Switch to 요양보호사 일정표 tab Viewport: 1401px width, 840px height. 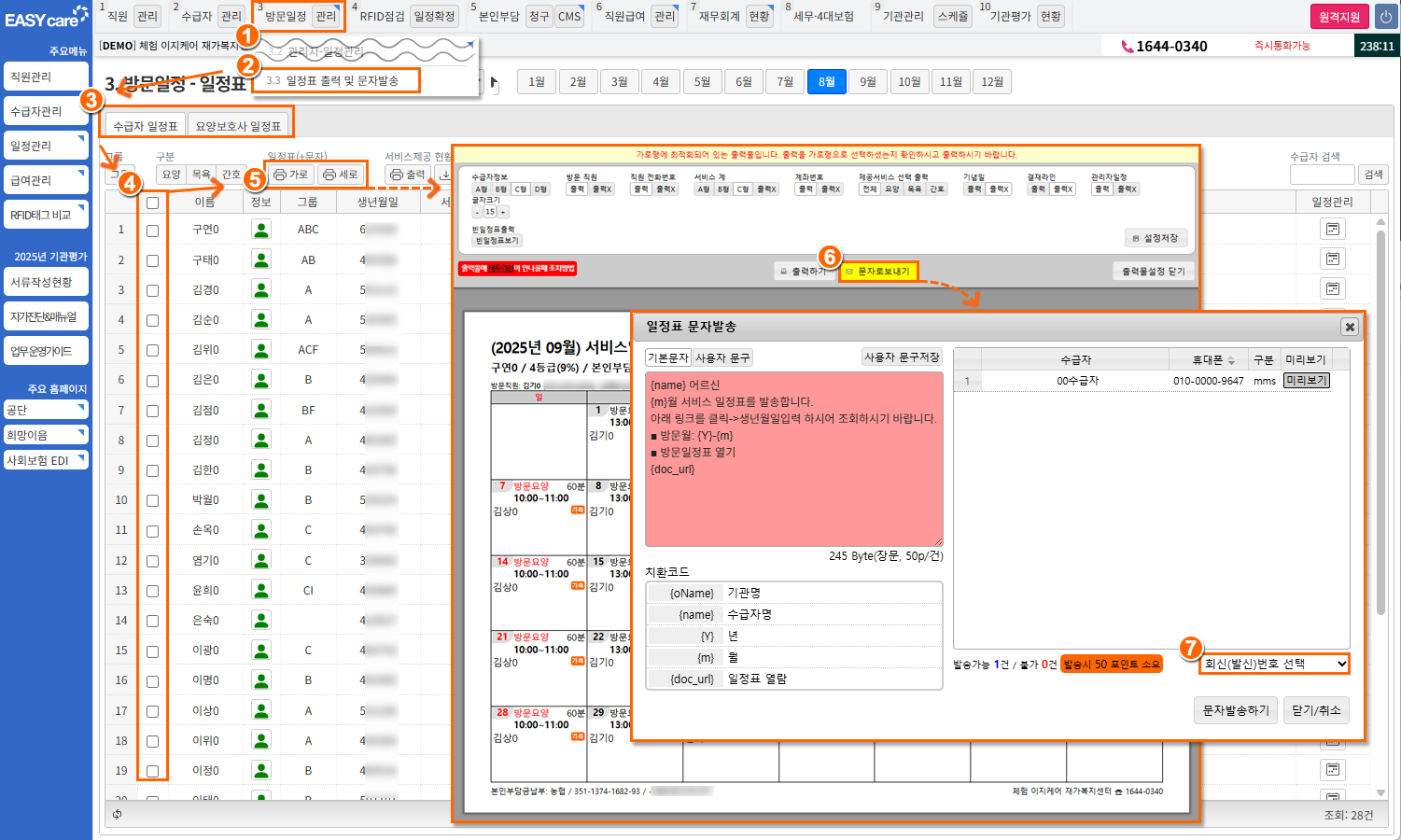click(238, 126)
